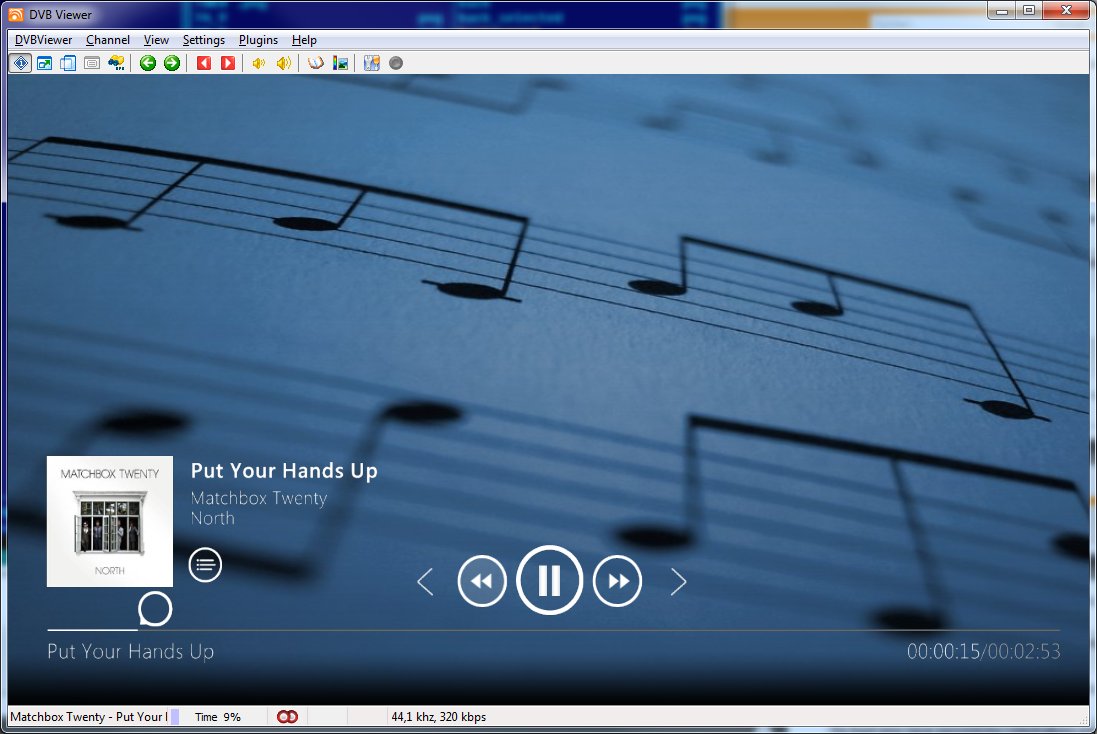
Task: Open the View menu
Action: (156, 40)
